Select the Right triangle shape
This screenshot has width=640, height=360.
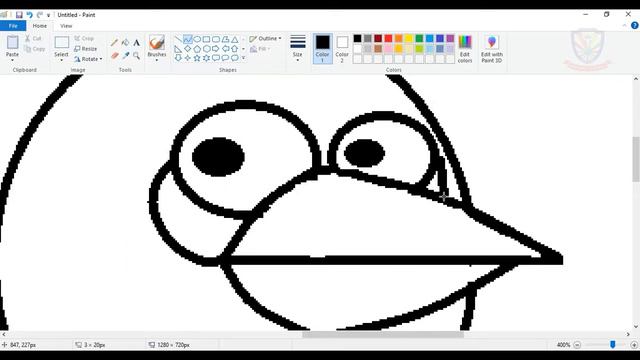coord(178,49)
